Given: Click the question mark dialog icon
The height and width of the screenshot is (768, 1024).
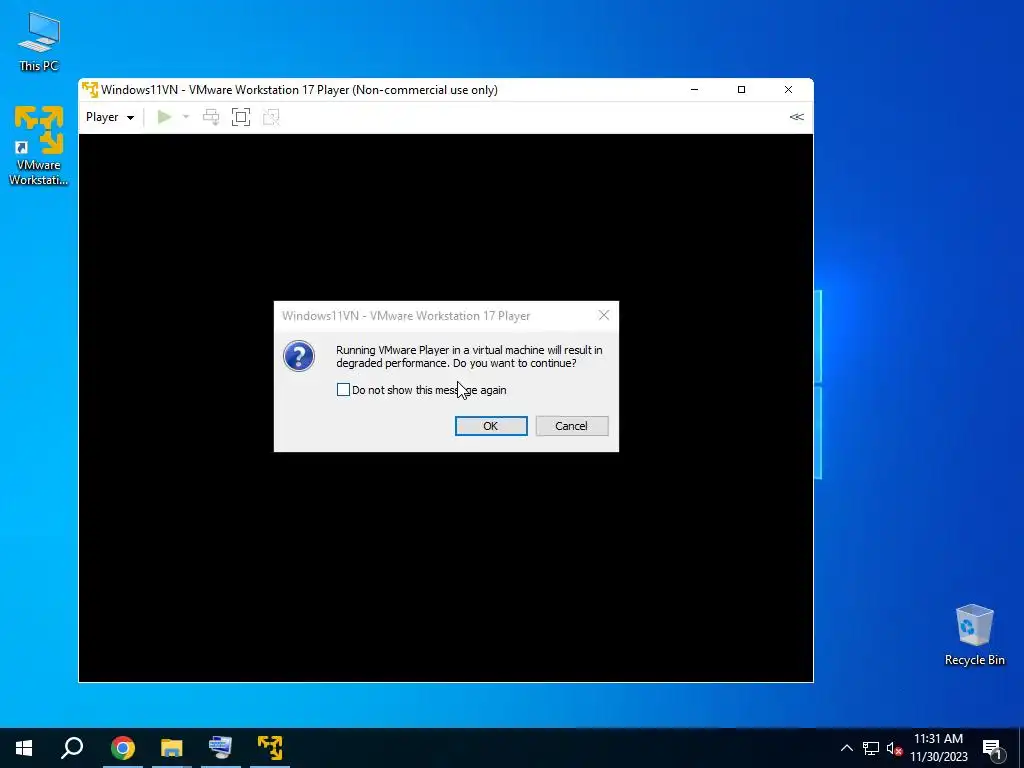Looking at the screenshot, I should point(299,357).
